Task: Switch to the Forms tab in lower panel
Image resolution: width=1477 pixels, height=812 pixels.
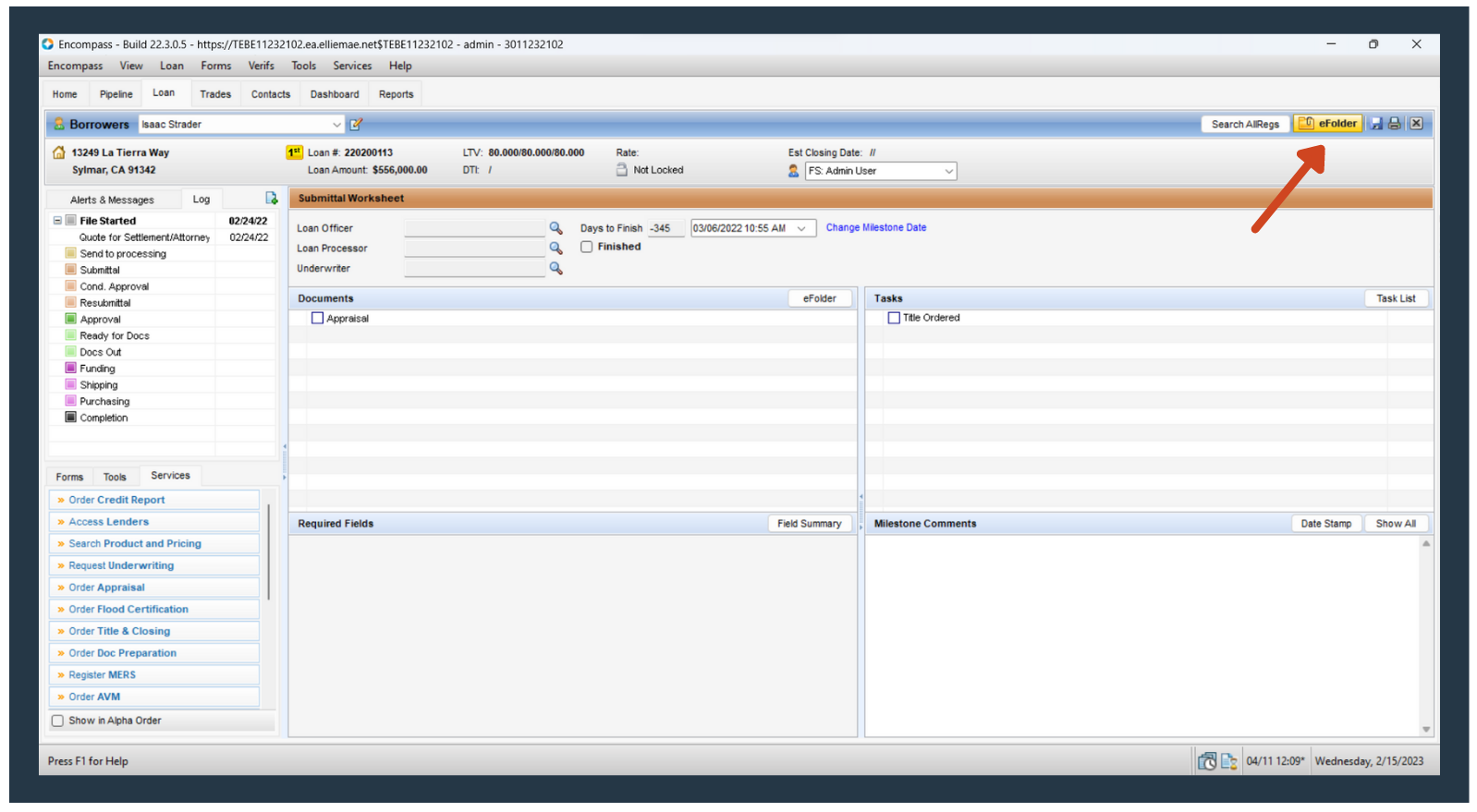Action: [x=69, y=477]
